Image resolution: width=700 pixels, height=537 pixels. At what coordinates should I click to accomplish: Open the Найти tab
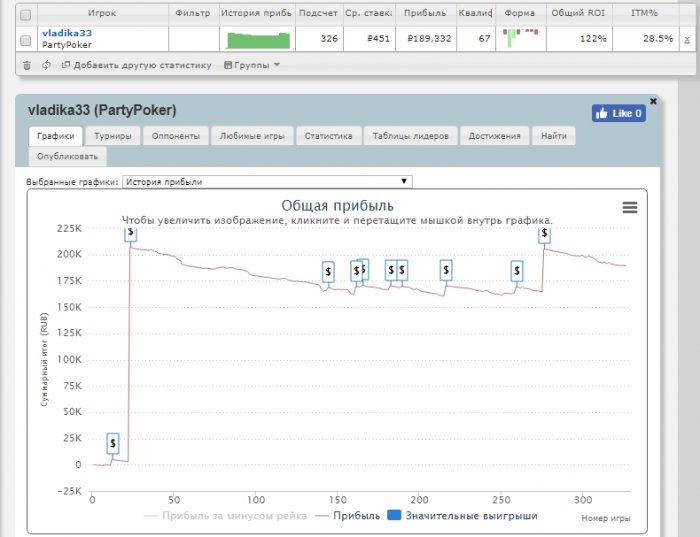tap(554, 136)
